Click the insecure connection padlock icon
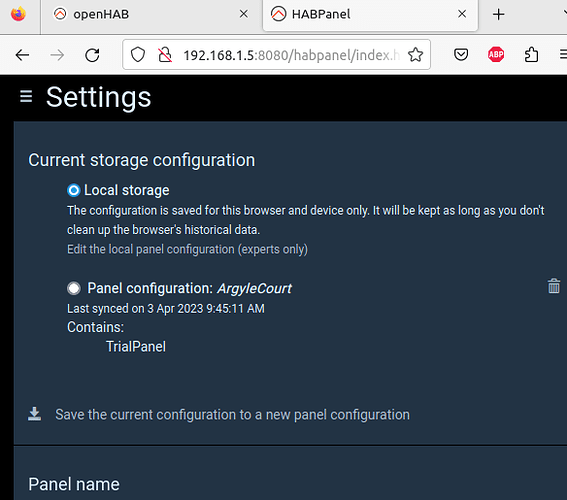 [165, 55]
